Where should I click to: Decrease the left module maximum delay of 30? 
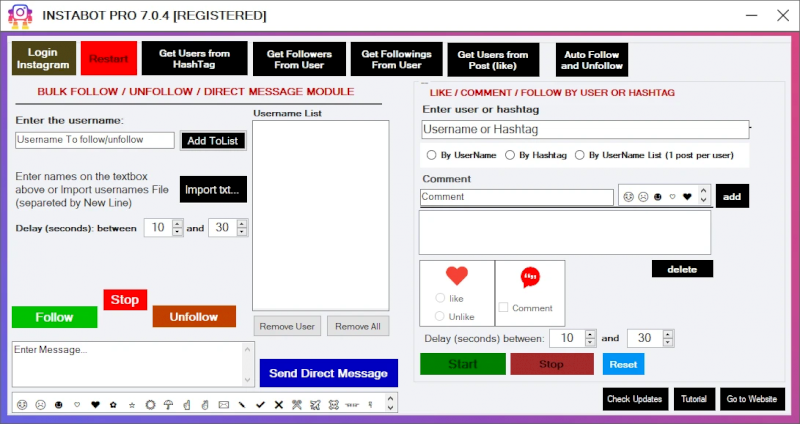242,232
